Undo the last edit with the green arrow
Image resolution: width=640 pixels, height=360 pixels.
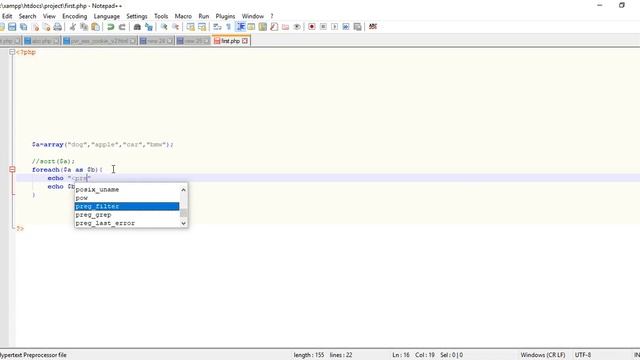[x=111, y=27]
